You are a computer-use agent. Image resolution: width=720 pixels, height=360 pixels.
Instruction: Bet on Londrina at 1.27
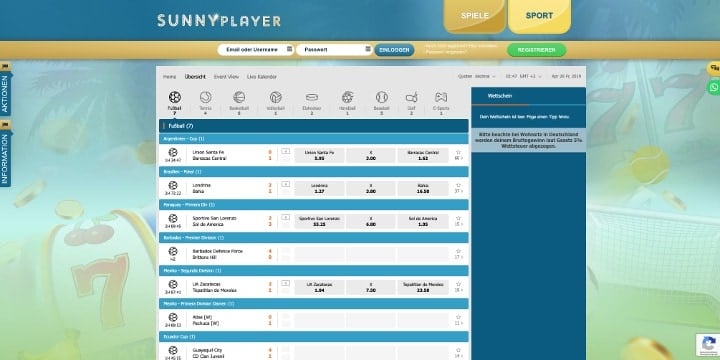click(320, 188)
